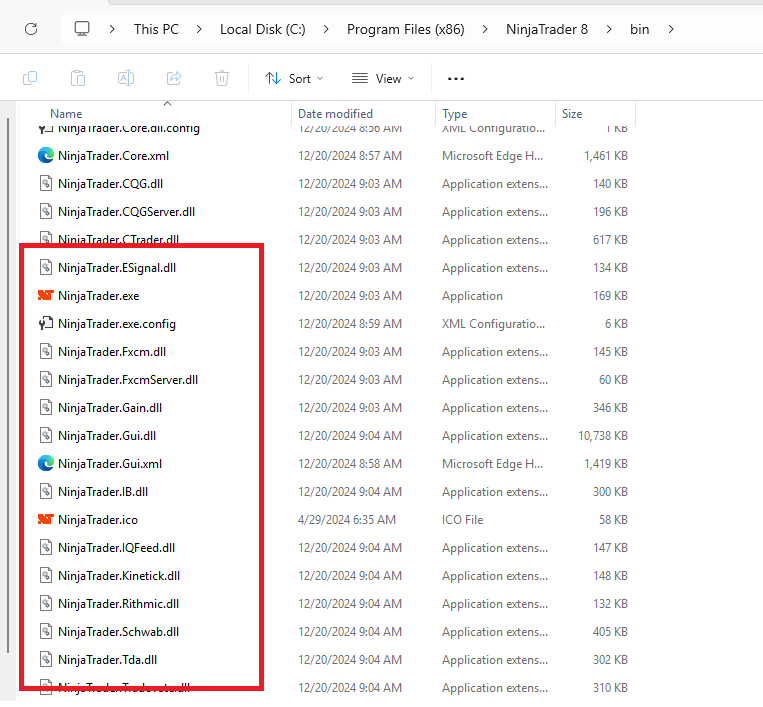Click DLL icon of NinjaTrader.Schwab.dll
Image resolution: width=763 pixels, height=707 pixels.
pos(46,631)
